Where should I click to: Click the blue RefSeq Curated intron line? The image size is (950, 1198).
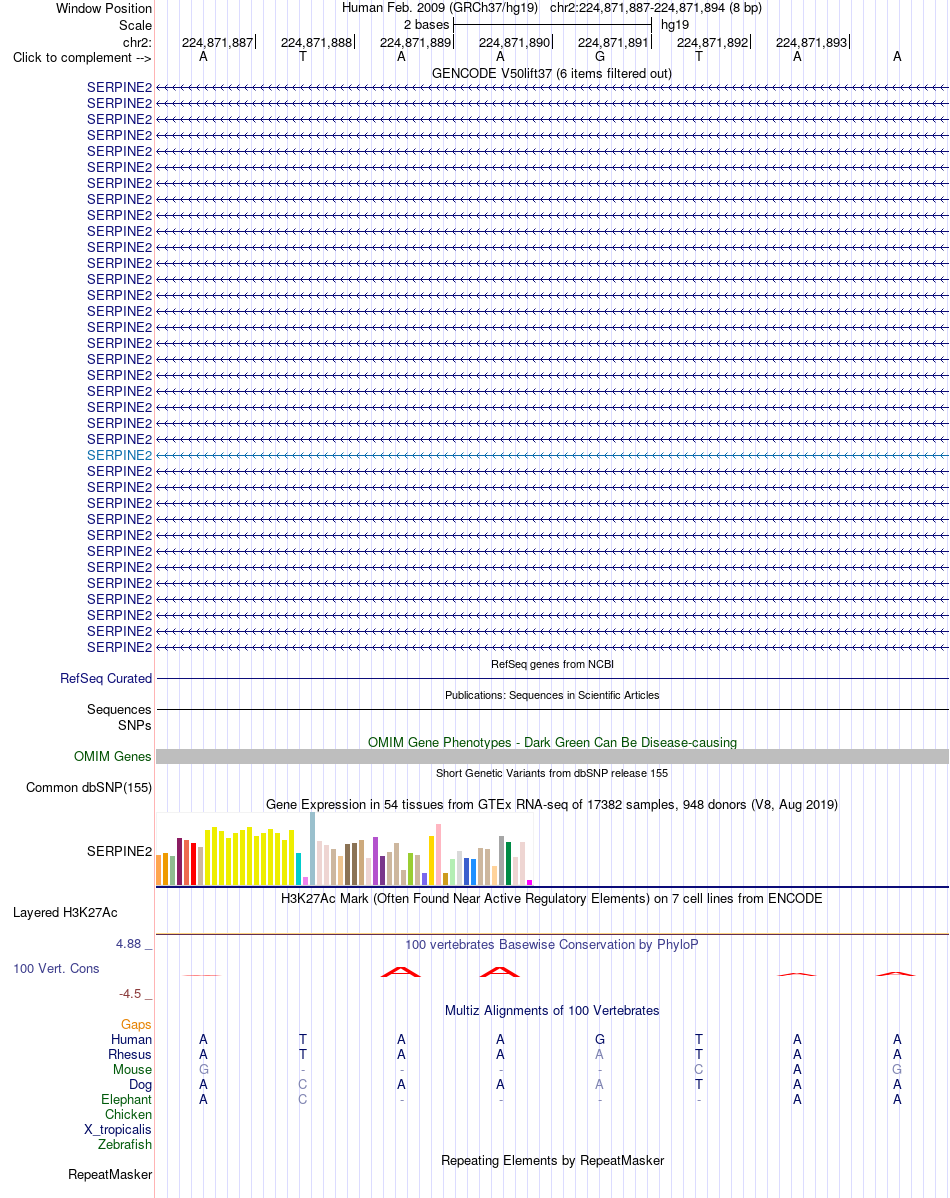point(552,678)
